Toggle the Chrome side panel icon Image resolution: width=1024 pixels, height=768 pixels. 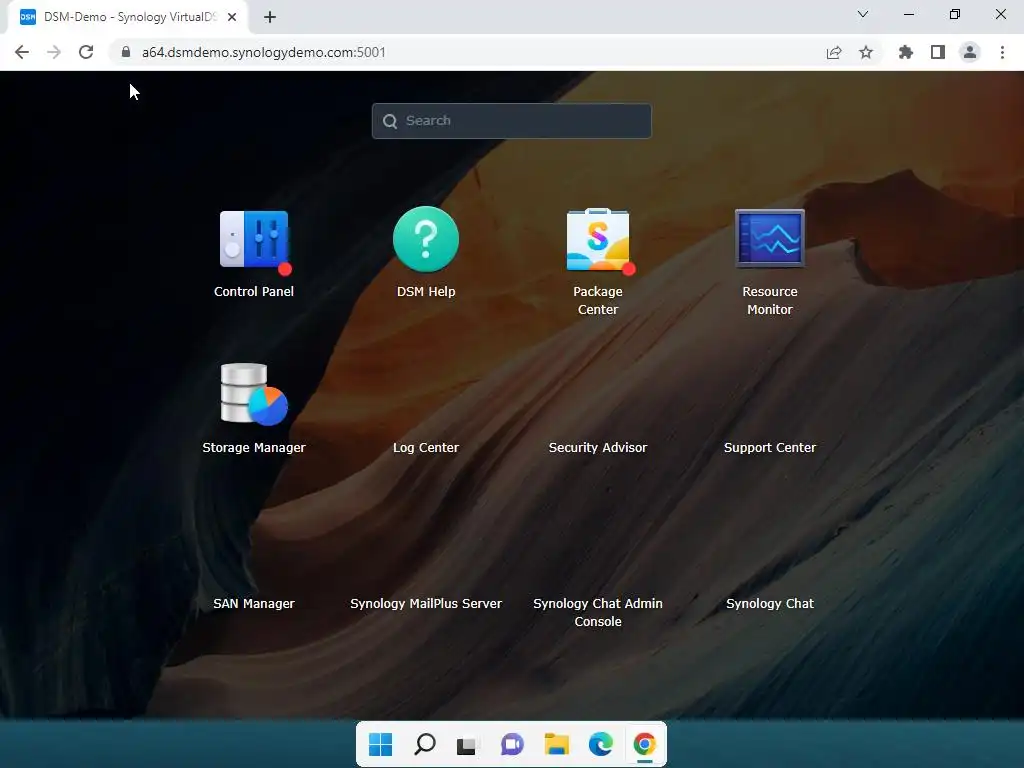(x=938, y=52)
